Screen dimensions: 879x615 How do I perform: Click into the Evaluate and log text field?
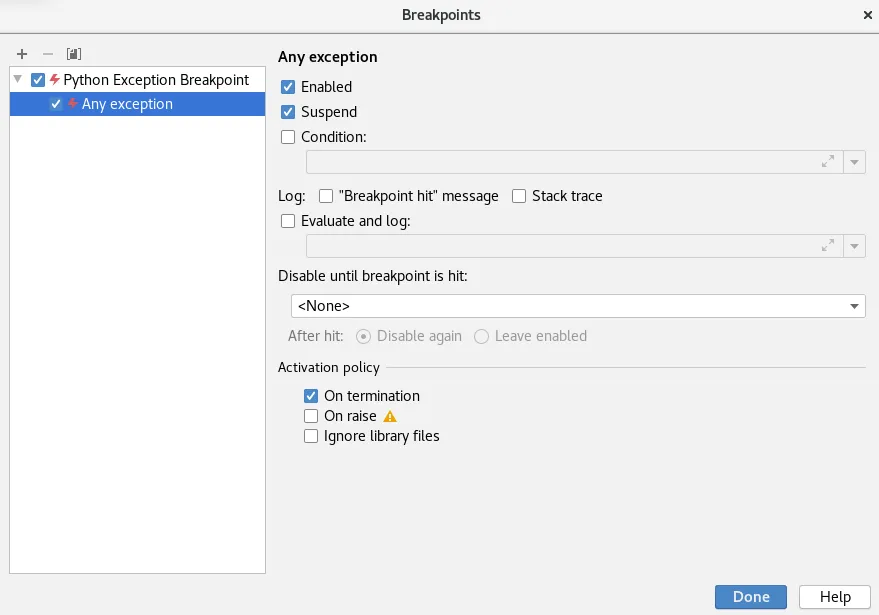tap(560, 246)
